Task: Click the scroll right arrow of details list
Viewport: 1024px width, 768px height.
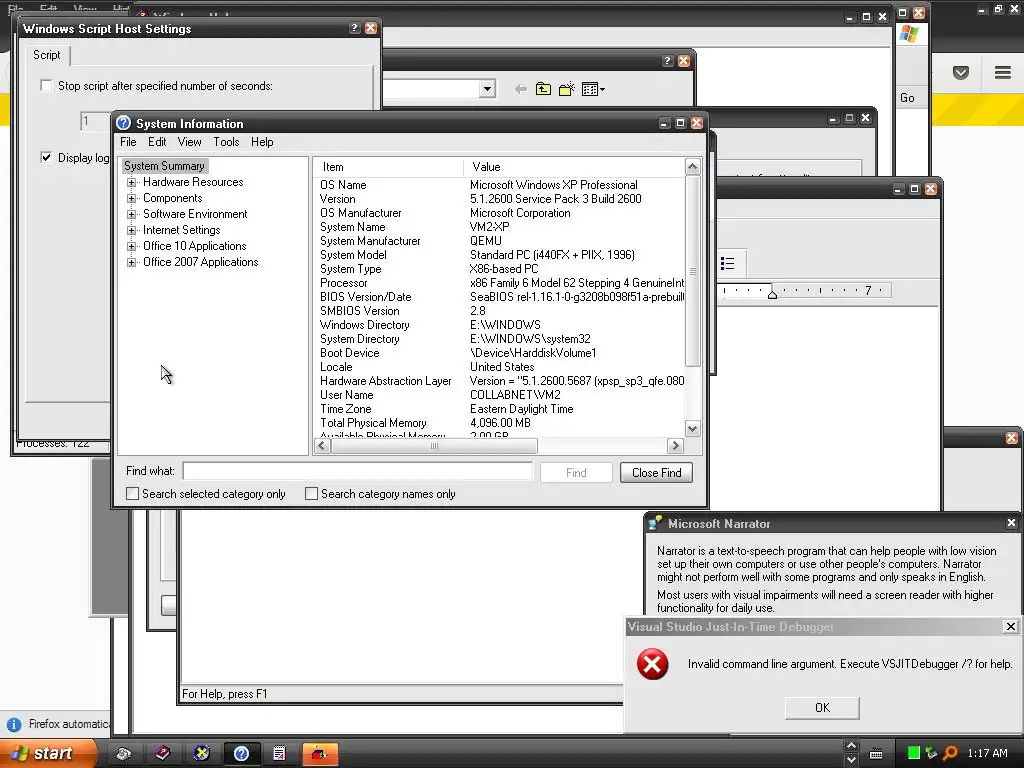Action: (675, 446)
